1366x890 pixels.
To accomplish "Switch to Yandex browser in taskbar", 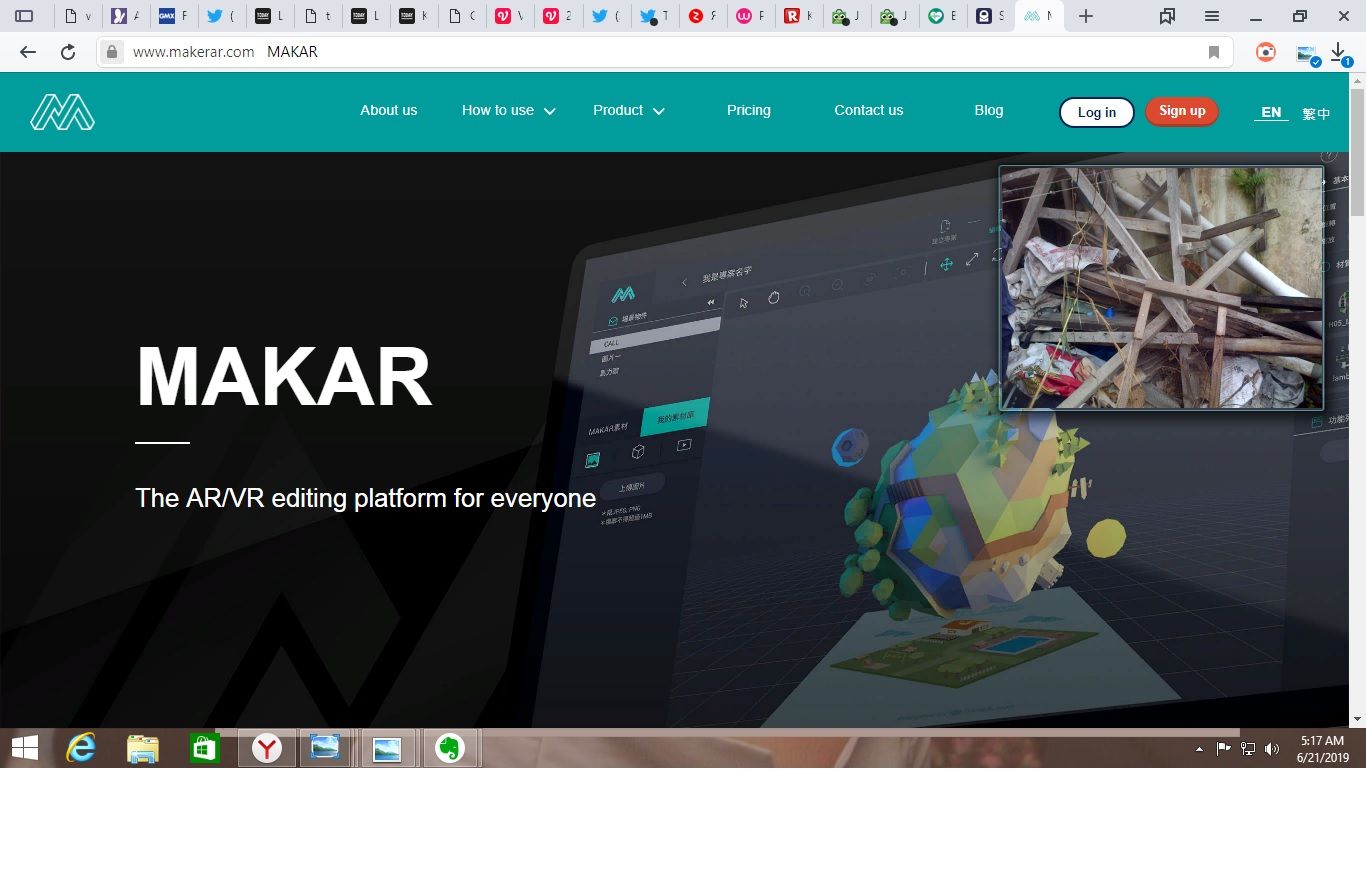I will [267, 748].
